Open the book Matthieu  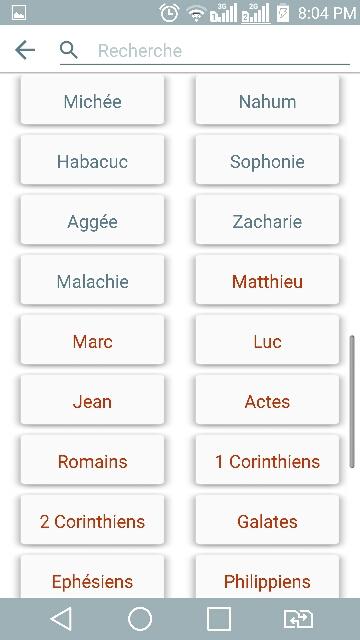coord(267,282)
